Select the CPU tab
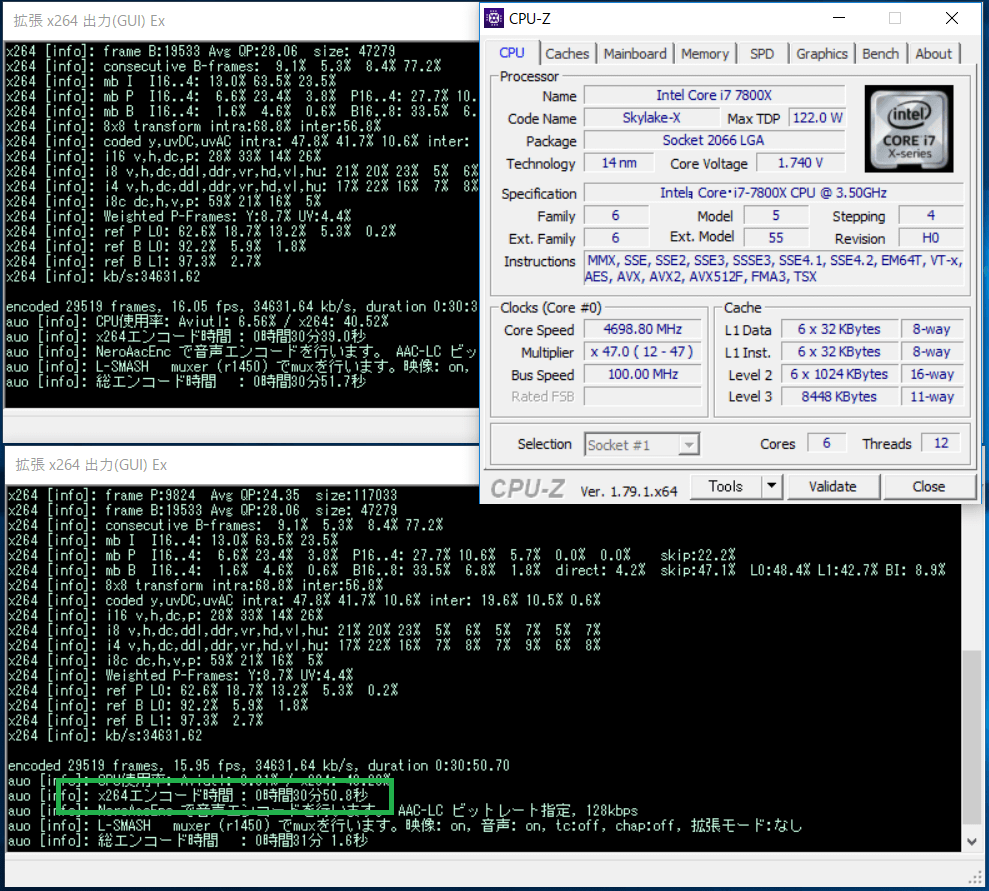The height and width of the screenshot is (891, 989). 512,52
